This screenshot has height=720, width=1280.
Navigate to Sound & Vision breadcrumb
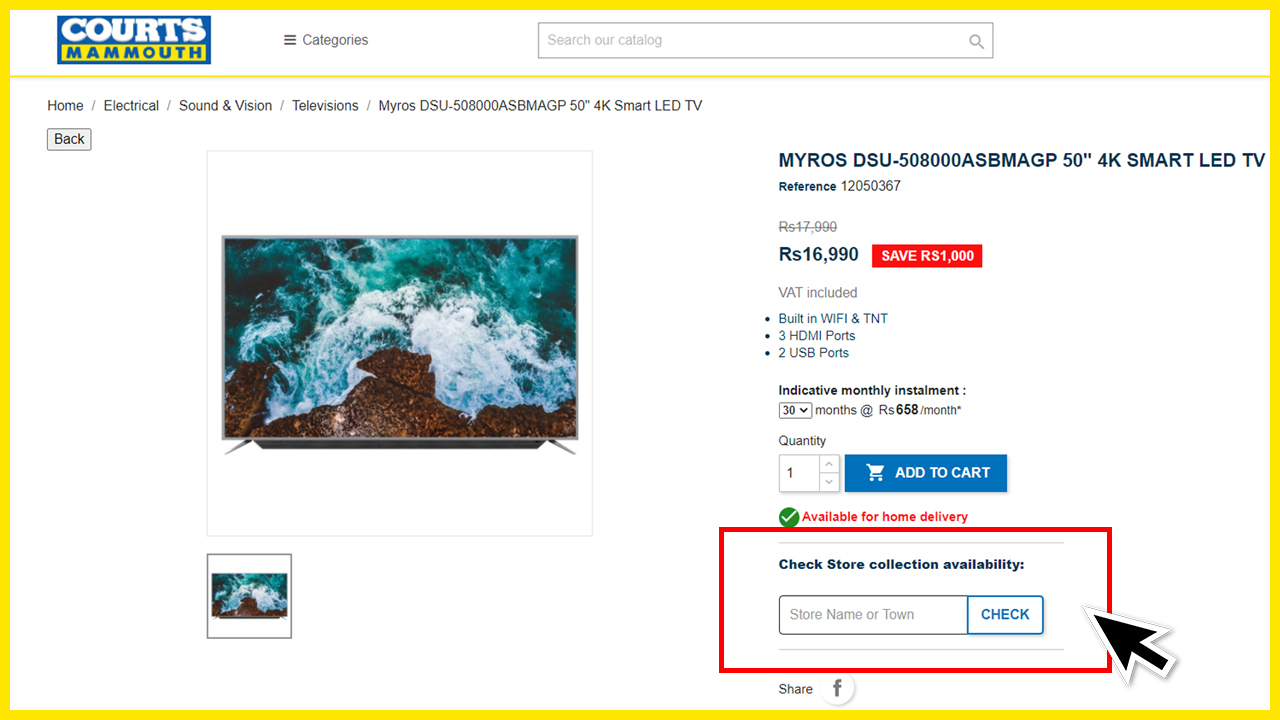[225, 105]
